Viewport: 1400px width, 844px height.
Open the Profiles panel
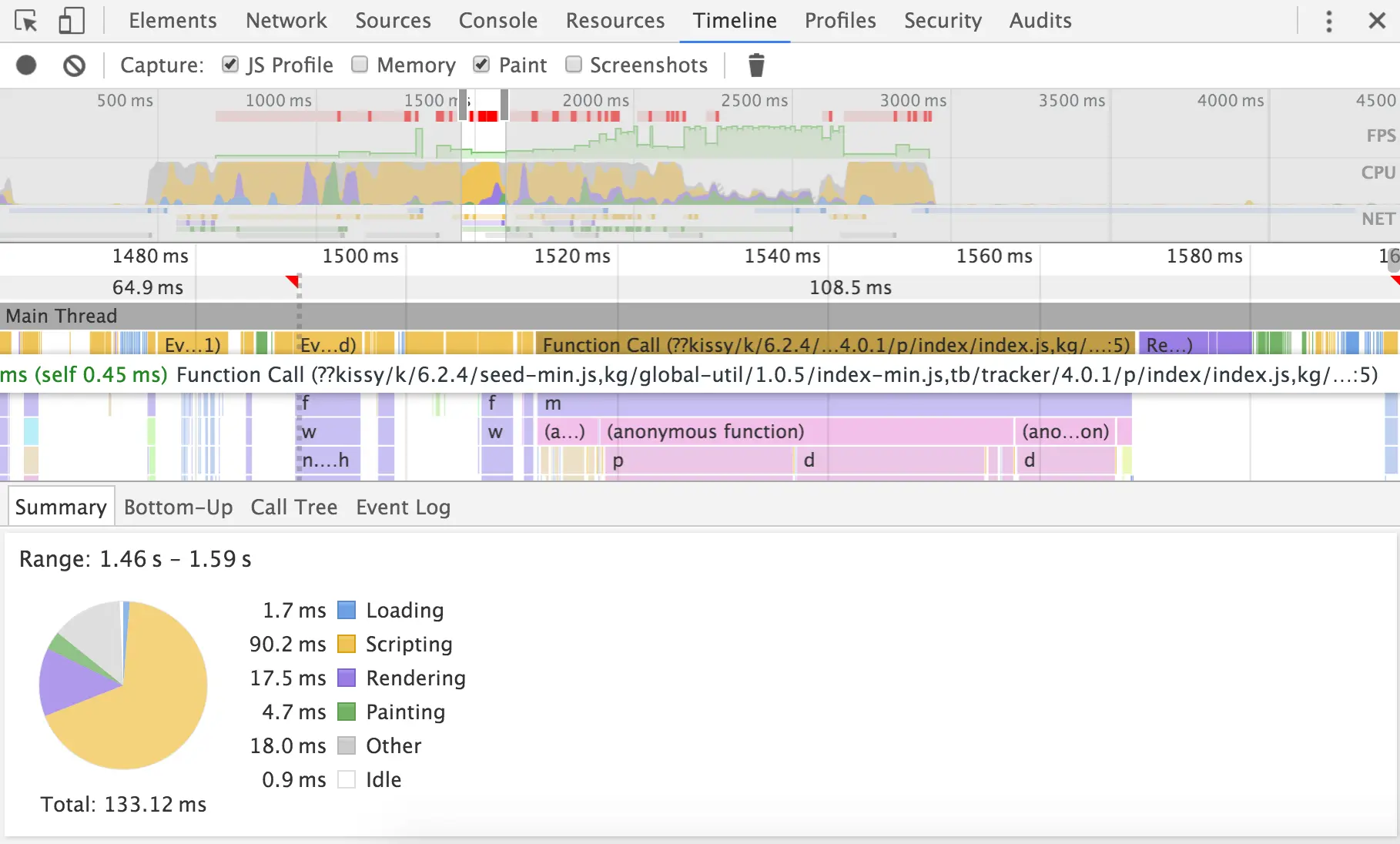click(x=839, y=21)
